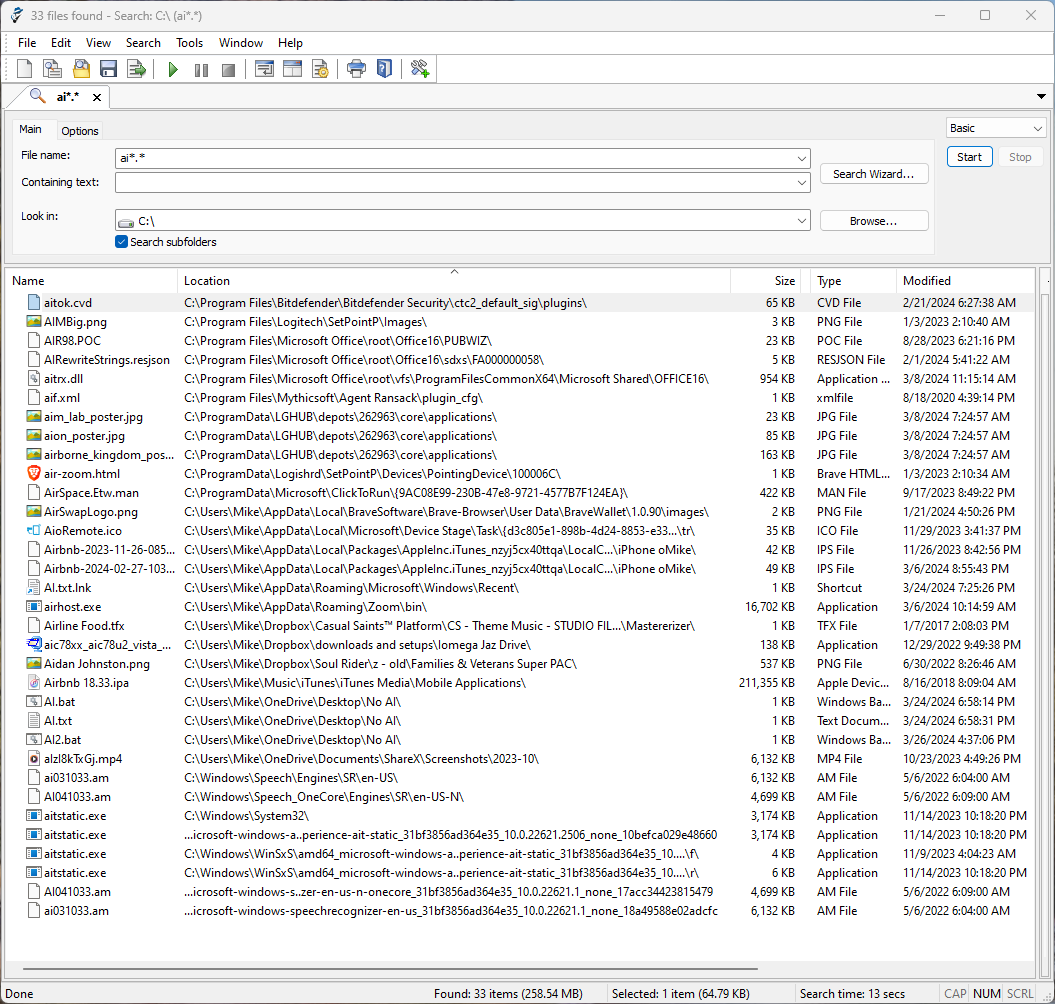The width and height of the screenshot is (1055, 1004).
Task: Click the Search Wizard button
Action: [873, 174]
